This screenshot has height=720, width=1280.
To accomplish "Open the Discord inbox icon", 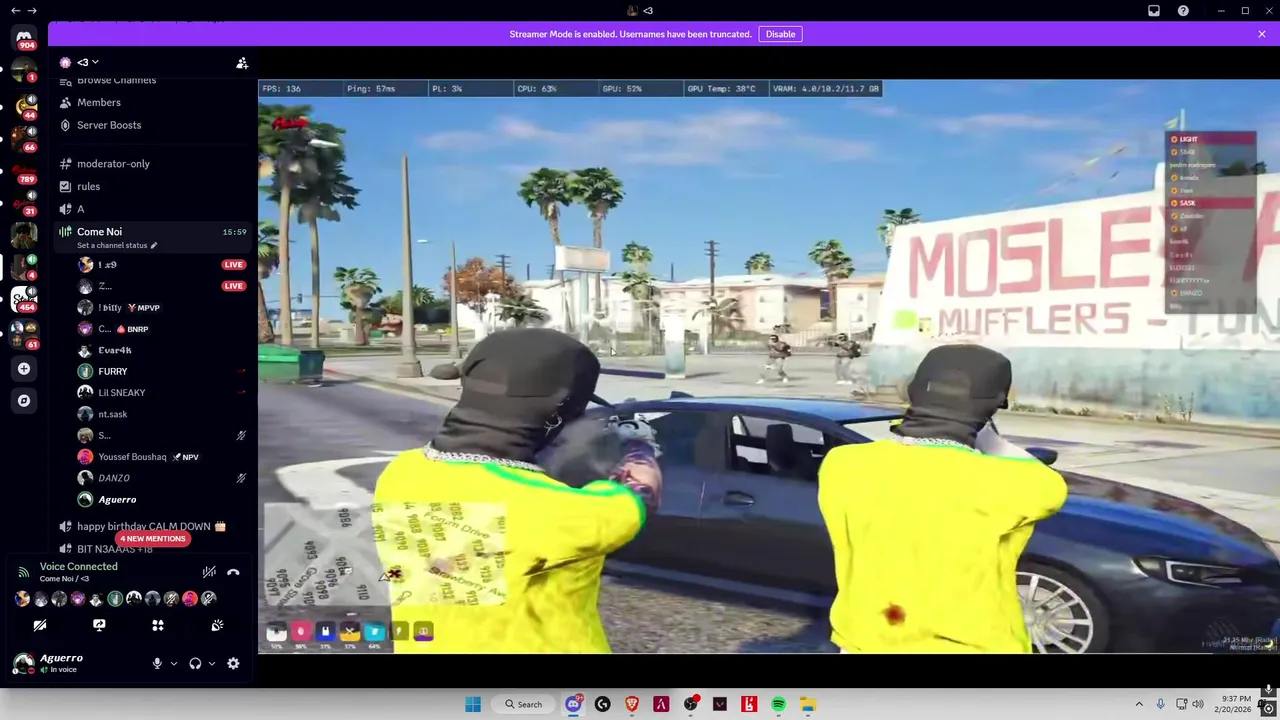I will click(1154, 10).
